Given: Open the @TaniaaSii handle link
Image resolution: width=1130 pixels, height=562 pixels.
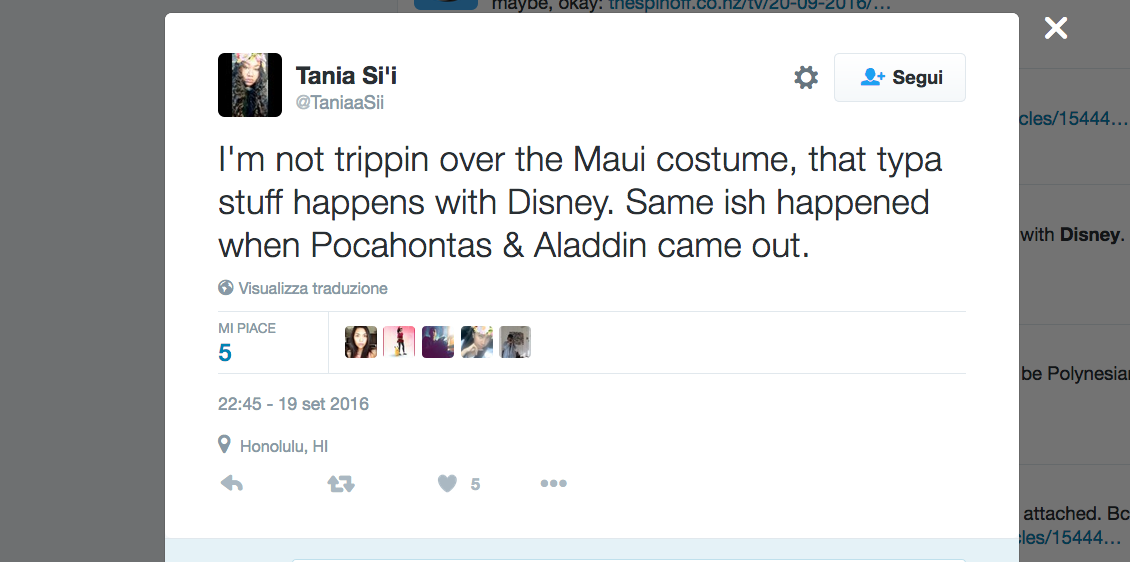Looking at the screenshot, I should (x=340, y=102).
